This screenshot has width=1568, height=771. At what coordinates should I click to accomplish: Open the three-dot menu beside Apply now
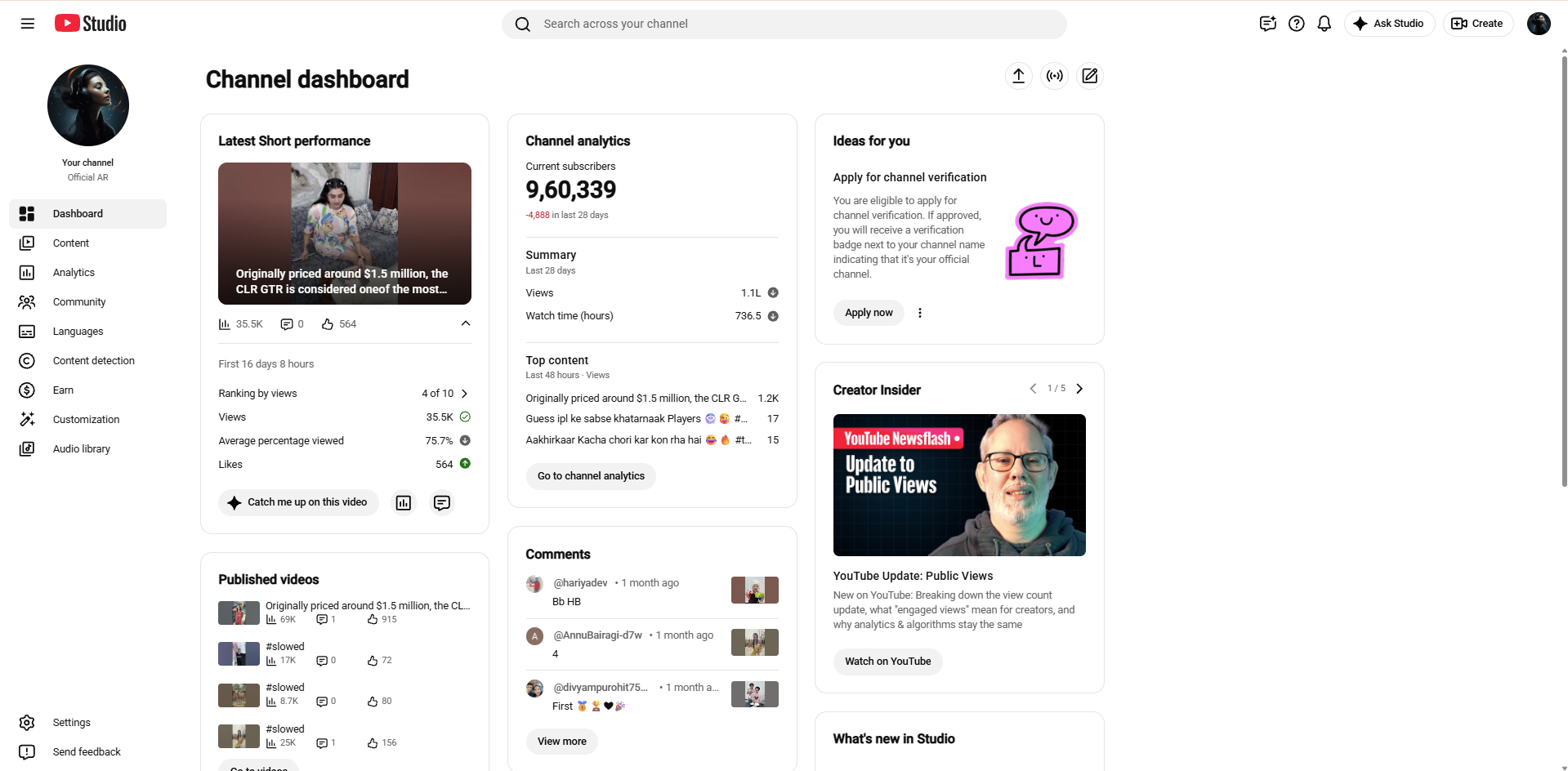(x=920, y=313)
